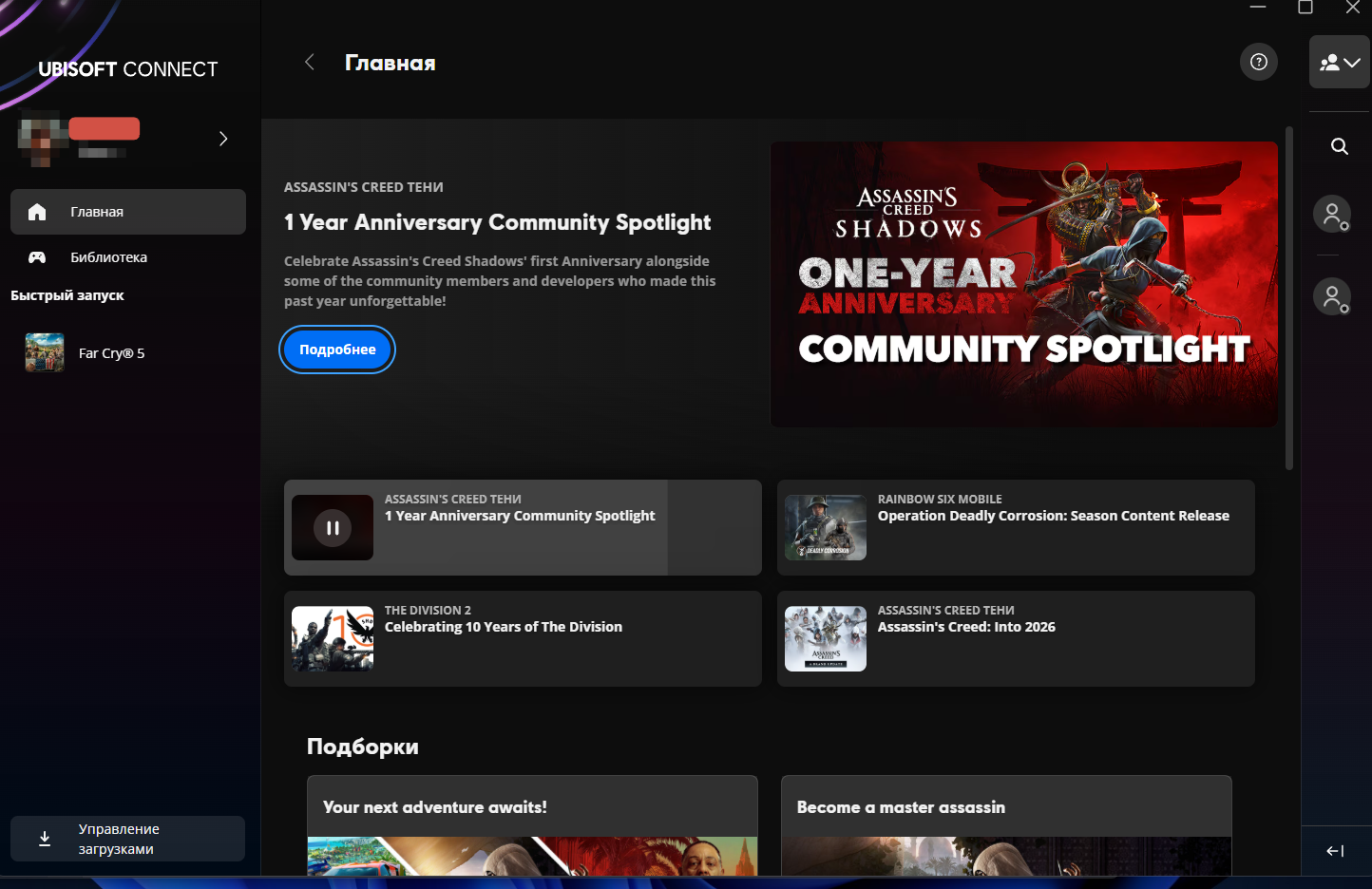Click the 1 Year Anniversary Community Spotlight headline
The height and width of the screenshot is (889, 1372).
coord(497,222)
